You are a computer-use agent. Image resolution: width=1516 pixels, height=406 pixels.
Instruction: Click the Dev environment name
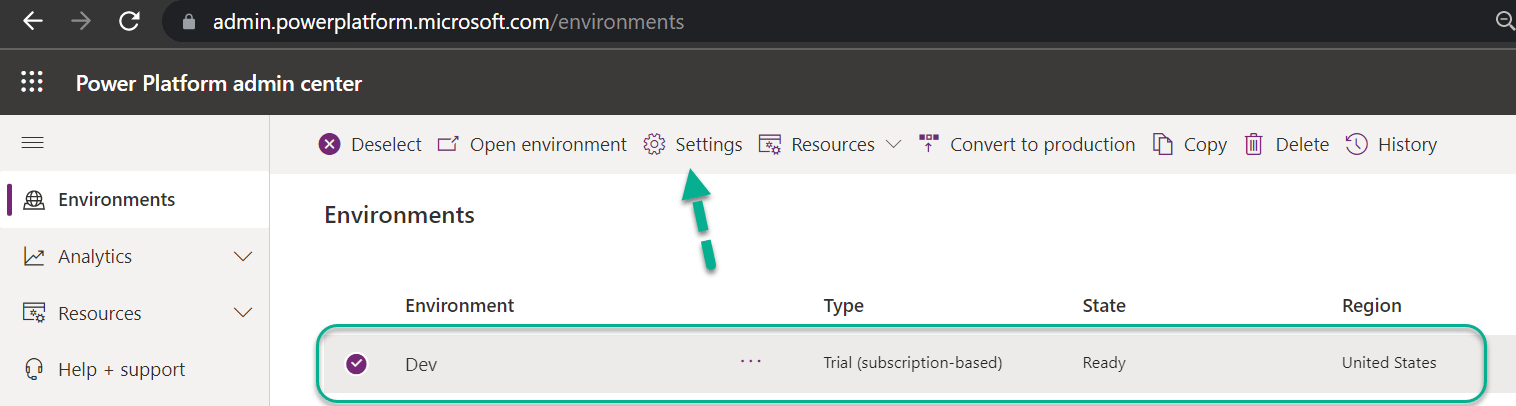coord(421,364)
